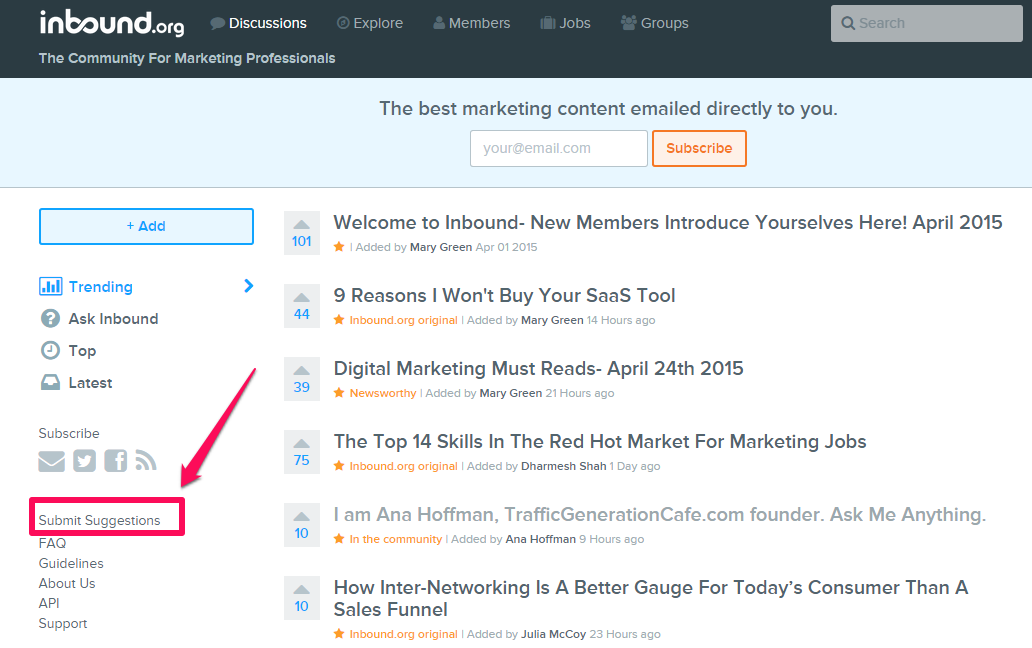Open the Ana Hoffman Ask Me Anything post

point(659,514)
